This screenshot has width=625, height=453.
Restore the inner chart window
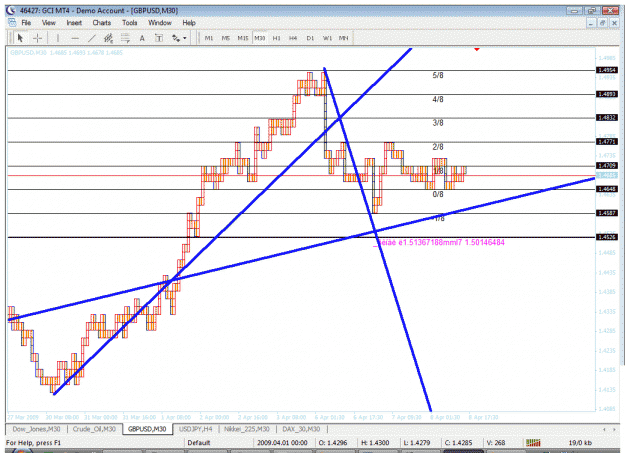(602, 23)
